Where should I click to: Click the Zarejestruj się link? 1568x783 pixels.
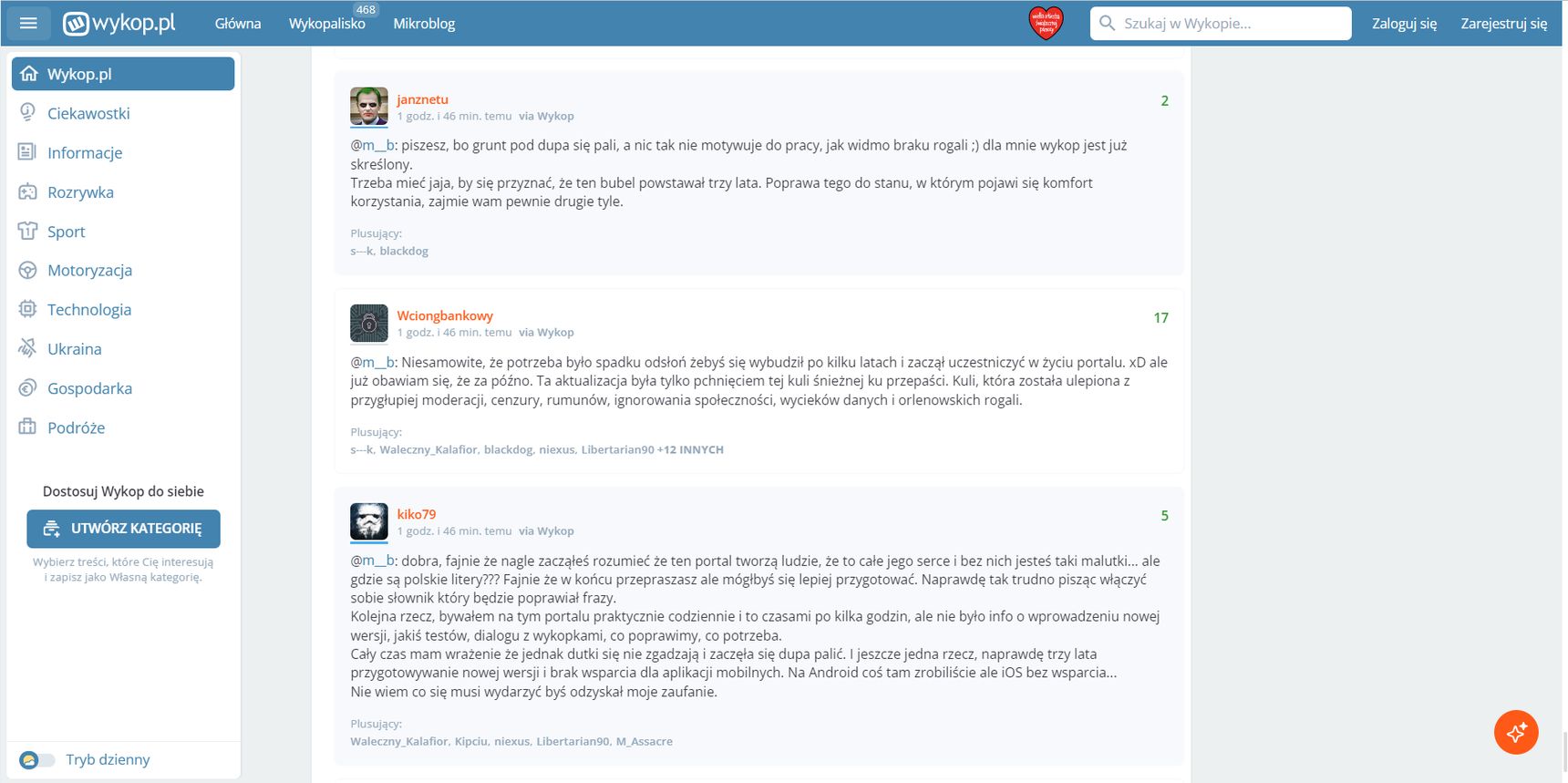[x=1503, y=24]
